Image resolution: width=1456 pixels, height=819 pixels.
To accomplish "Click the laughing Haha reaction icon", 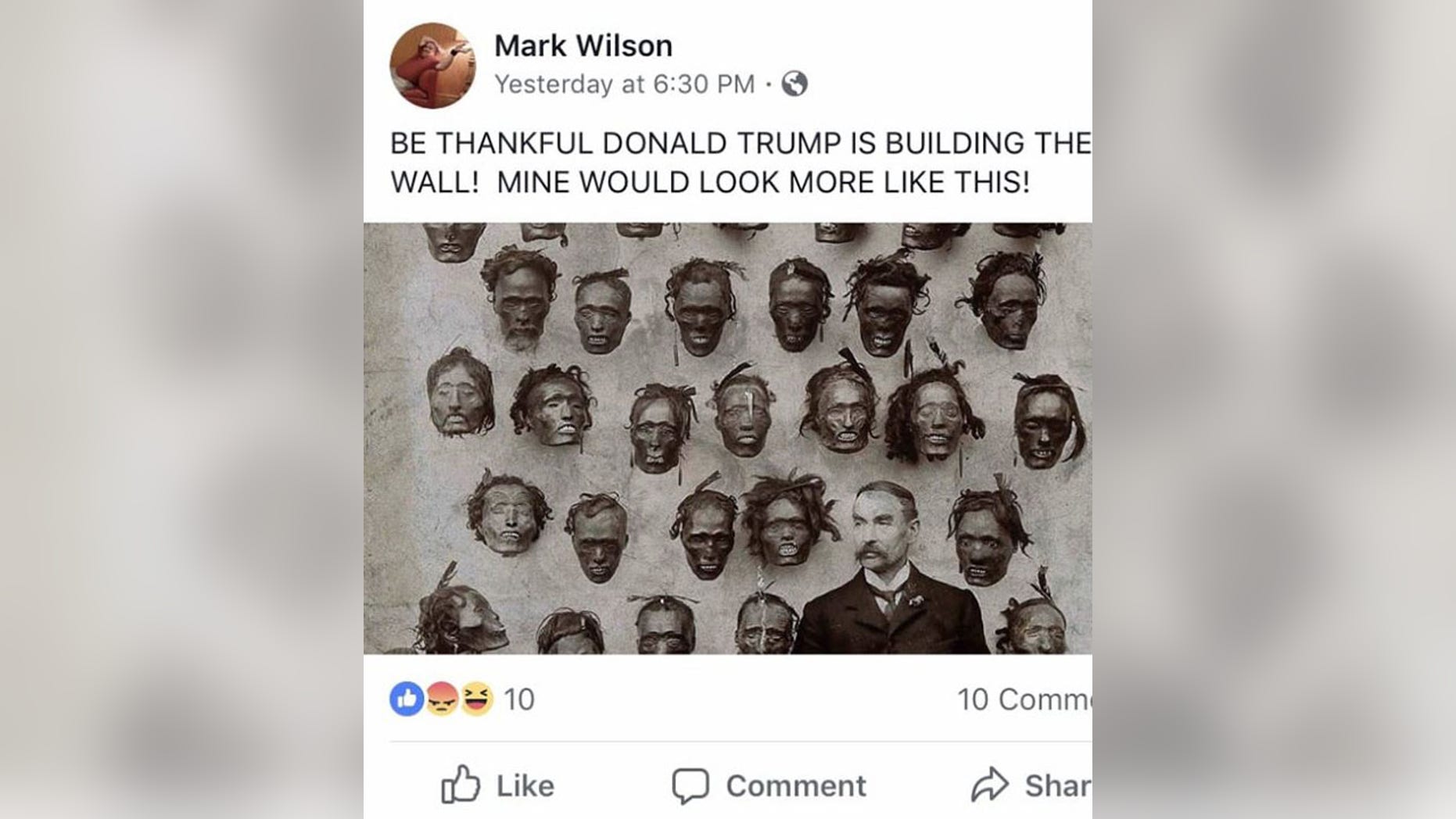I will [x=477, y=699].
